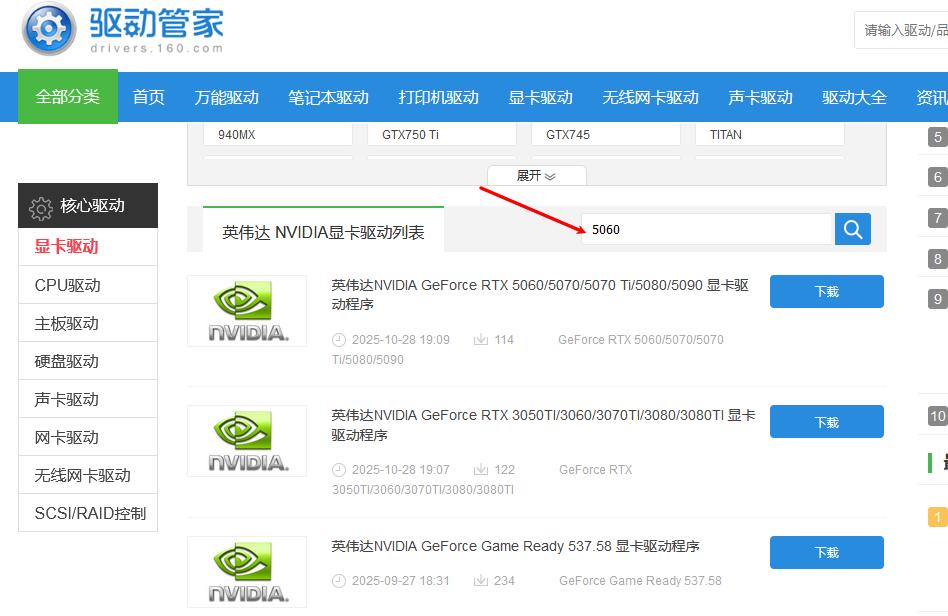Select the GTX750 Ti model filter
Screen dimensions: 948x616
(442, 134)
